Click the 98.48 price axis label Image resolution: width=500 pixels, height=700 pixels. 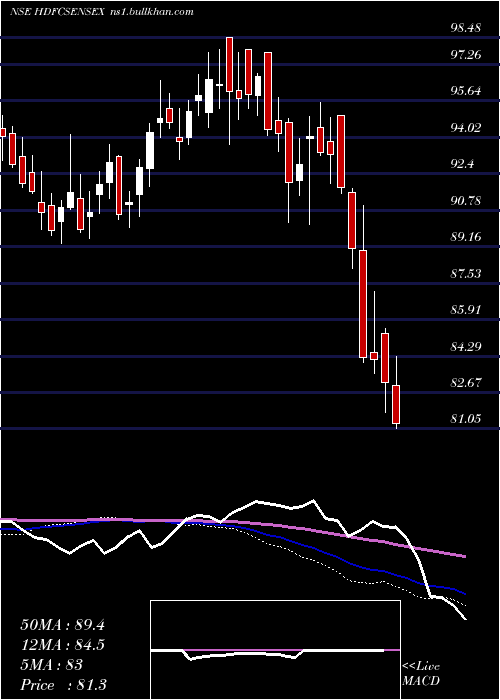point(465,28)
